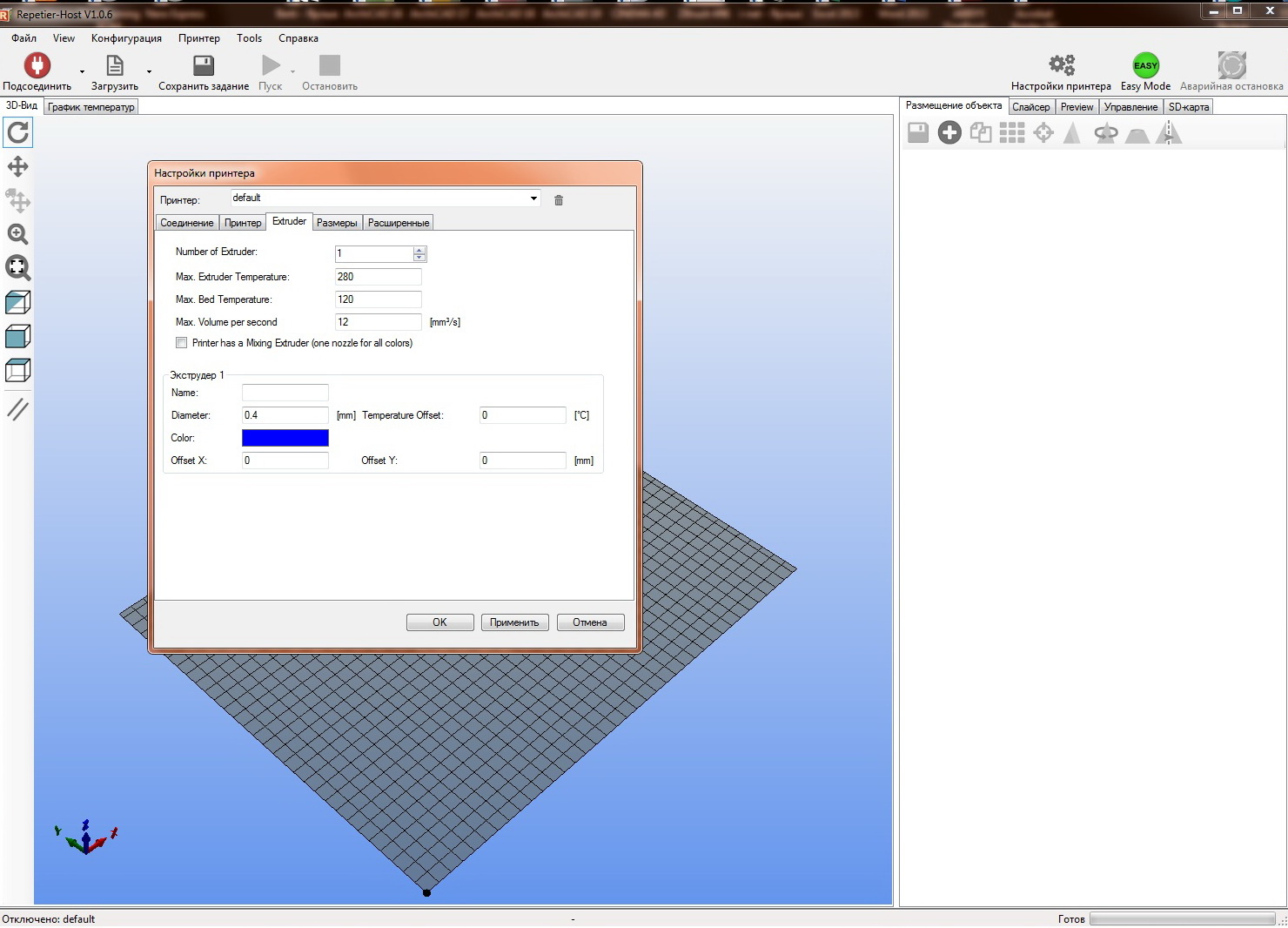Click the Применить button
The image size is (1288, 928).
pyautogui.click(x=514, y=622)
